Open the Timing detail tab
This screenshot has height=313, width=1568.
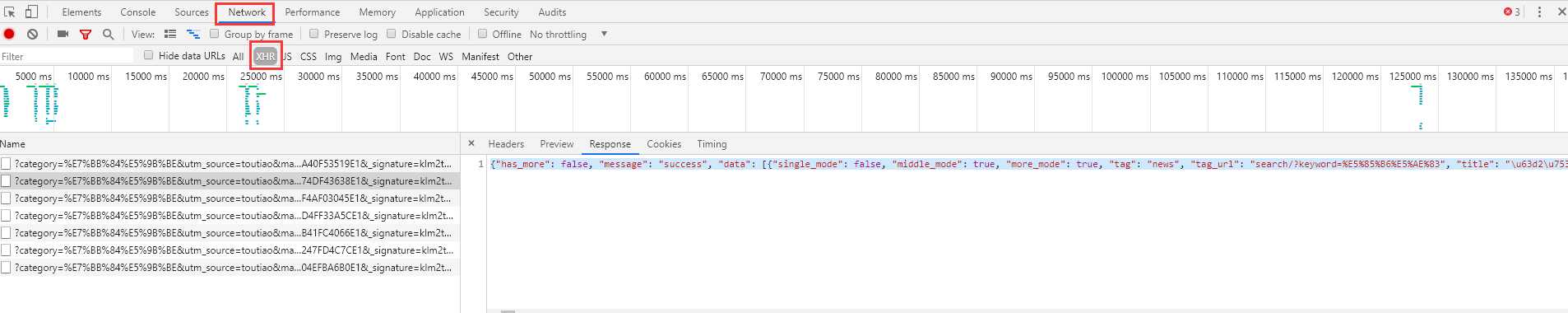tap(712, 143)
